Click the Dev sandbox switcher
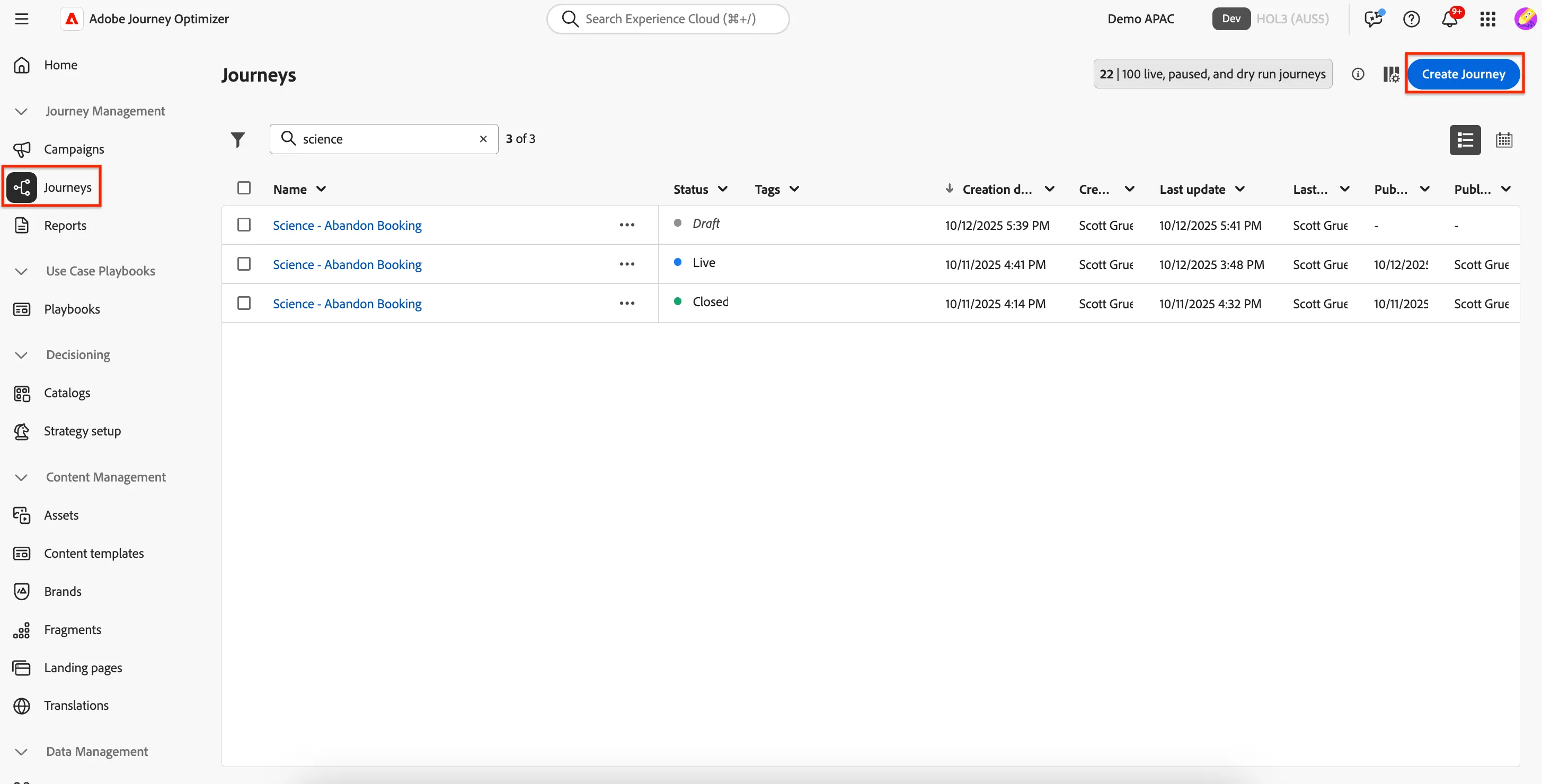The width and height of the screenshot is (1542, 784). pyautogui.click(x=1231, y=19)
